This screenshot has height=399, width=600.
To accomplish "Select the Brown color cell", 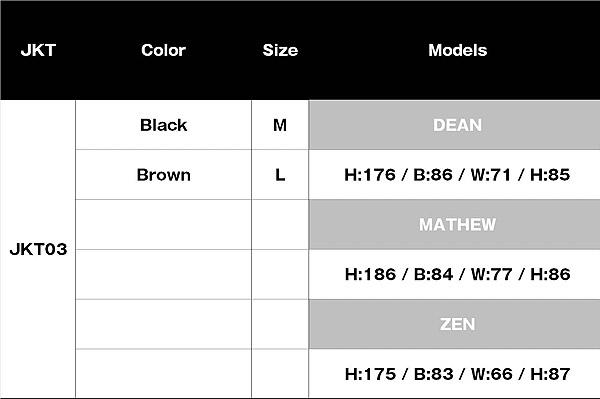I will click(x=163, y=175).
